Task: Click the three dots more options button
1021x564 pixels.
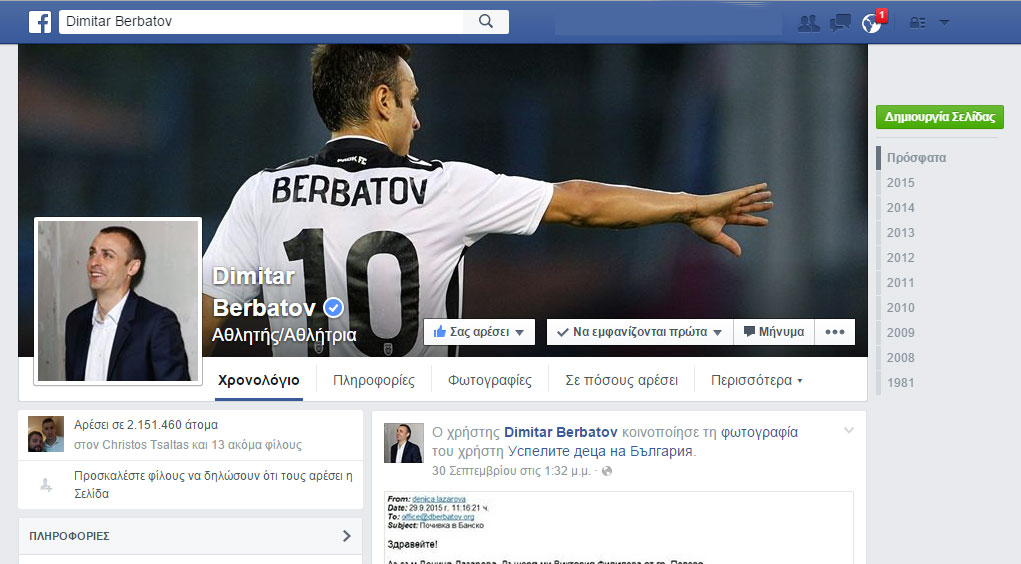Action: (835, 331)
